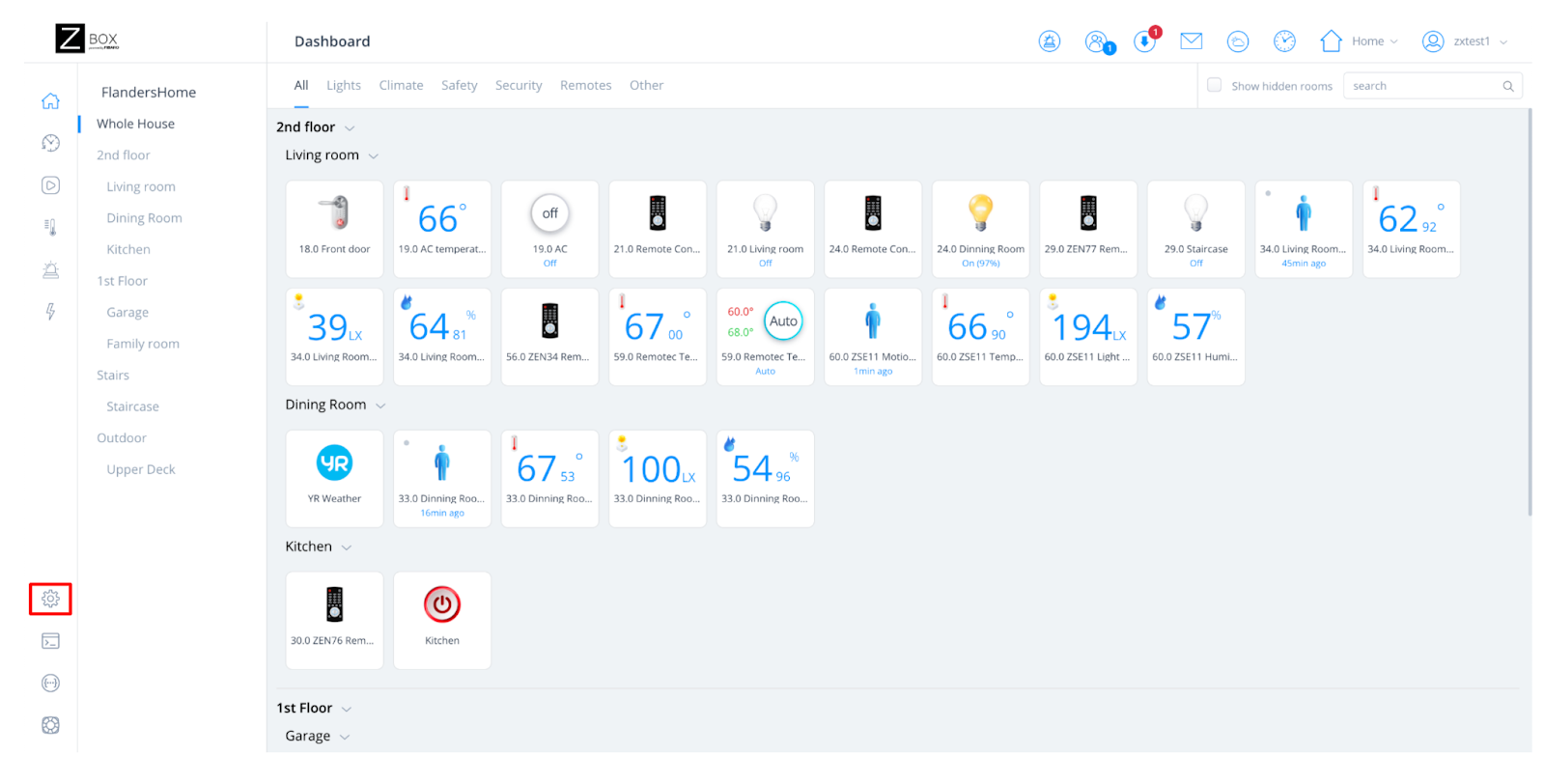Toggle the 19.0 AC off switch
Viewport: 1545px width, 784px height.
click(x=549, y=213)
